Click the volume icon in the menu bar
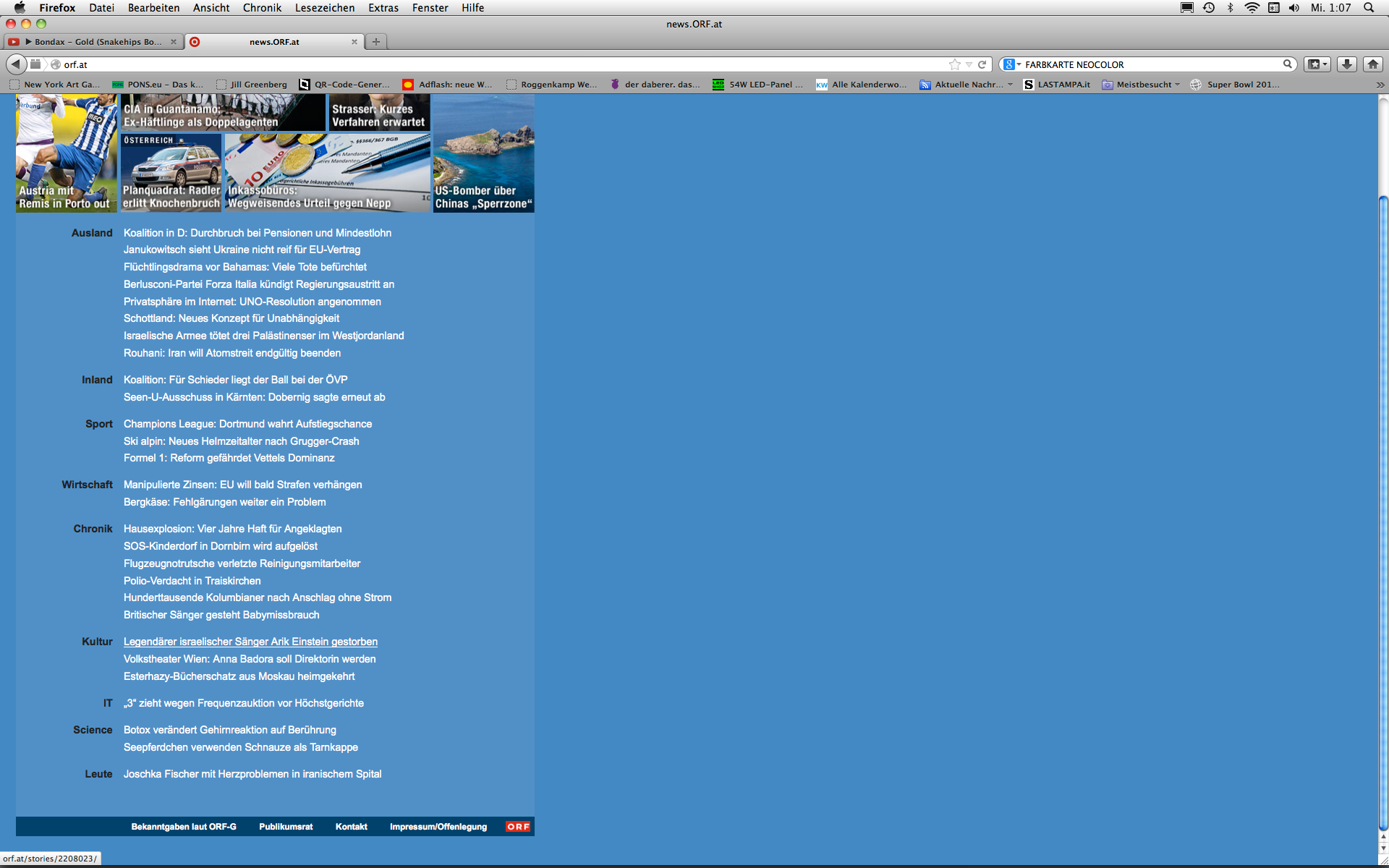 coord(1294,8)
